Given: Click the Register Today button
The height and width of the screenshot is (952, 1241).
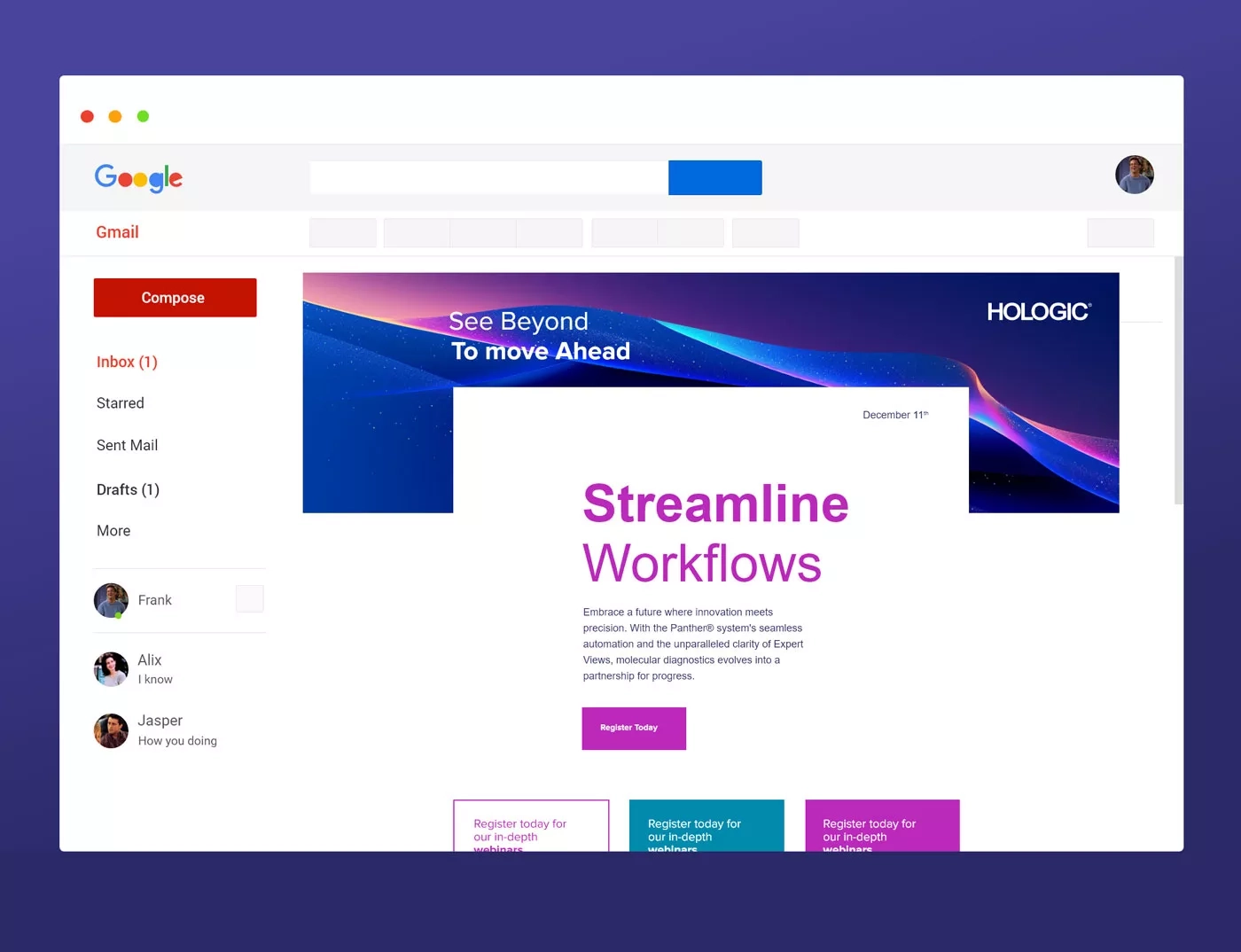Looking at the screenshot, I should [634, 729].
